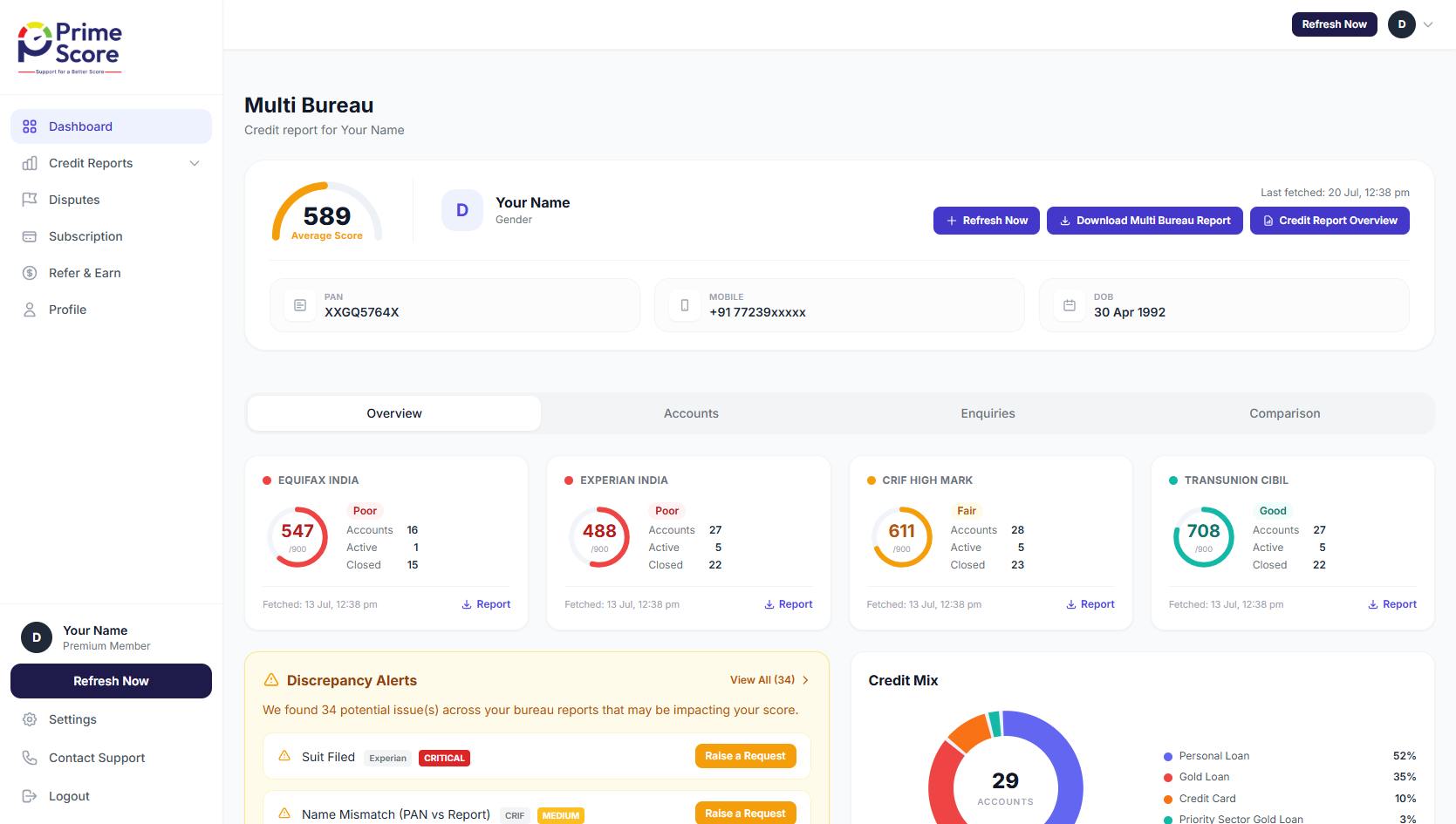This screenshot has width=1456, height=824.
Task: Click the blue Refresh Now button with plus
Action: point(987,221)
